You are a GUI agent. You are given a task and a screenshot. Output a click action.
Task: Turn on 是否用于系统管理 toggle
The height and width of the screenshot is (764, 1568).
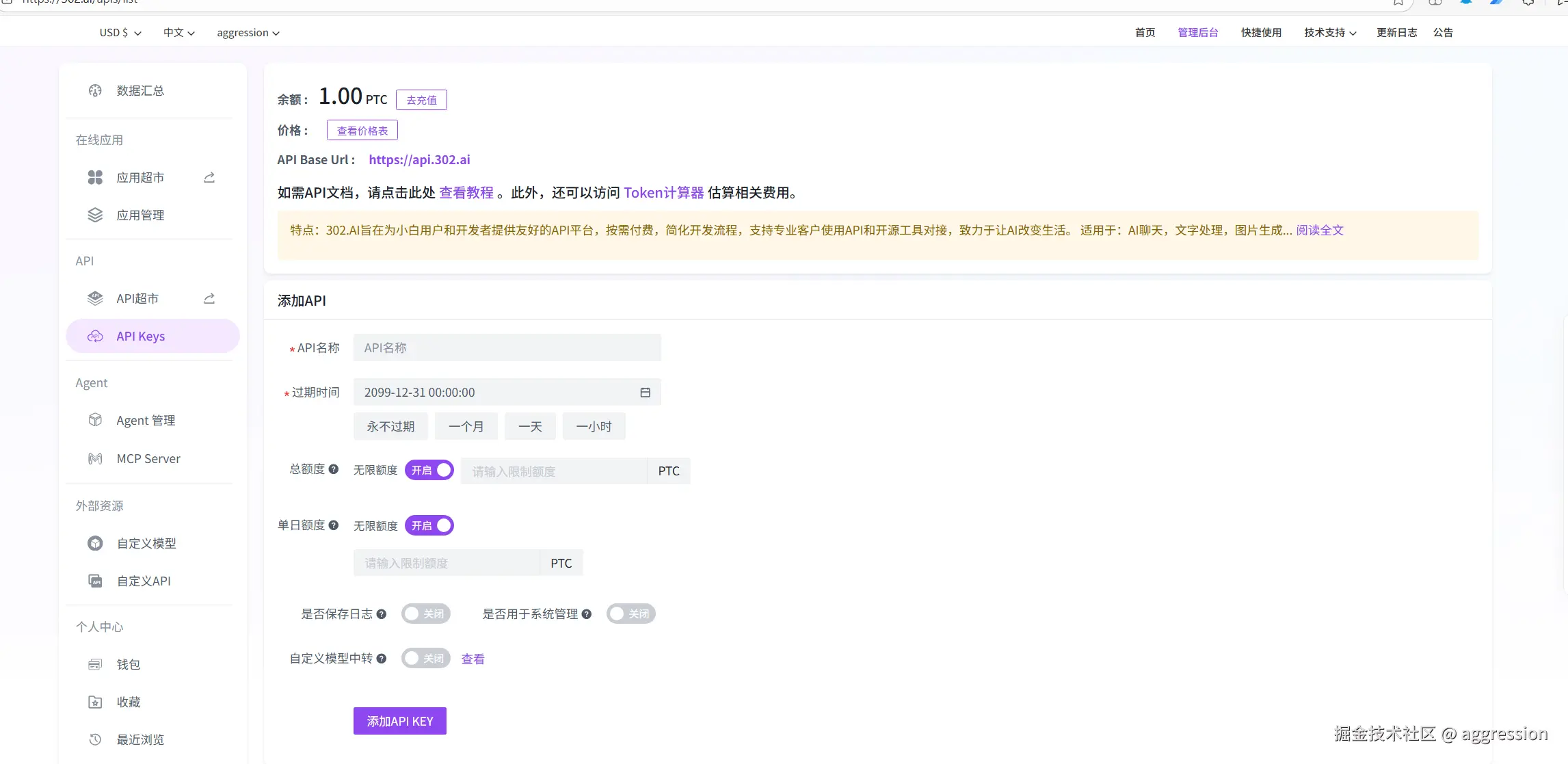coord(630,614)
